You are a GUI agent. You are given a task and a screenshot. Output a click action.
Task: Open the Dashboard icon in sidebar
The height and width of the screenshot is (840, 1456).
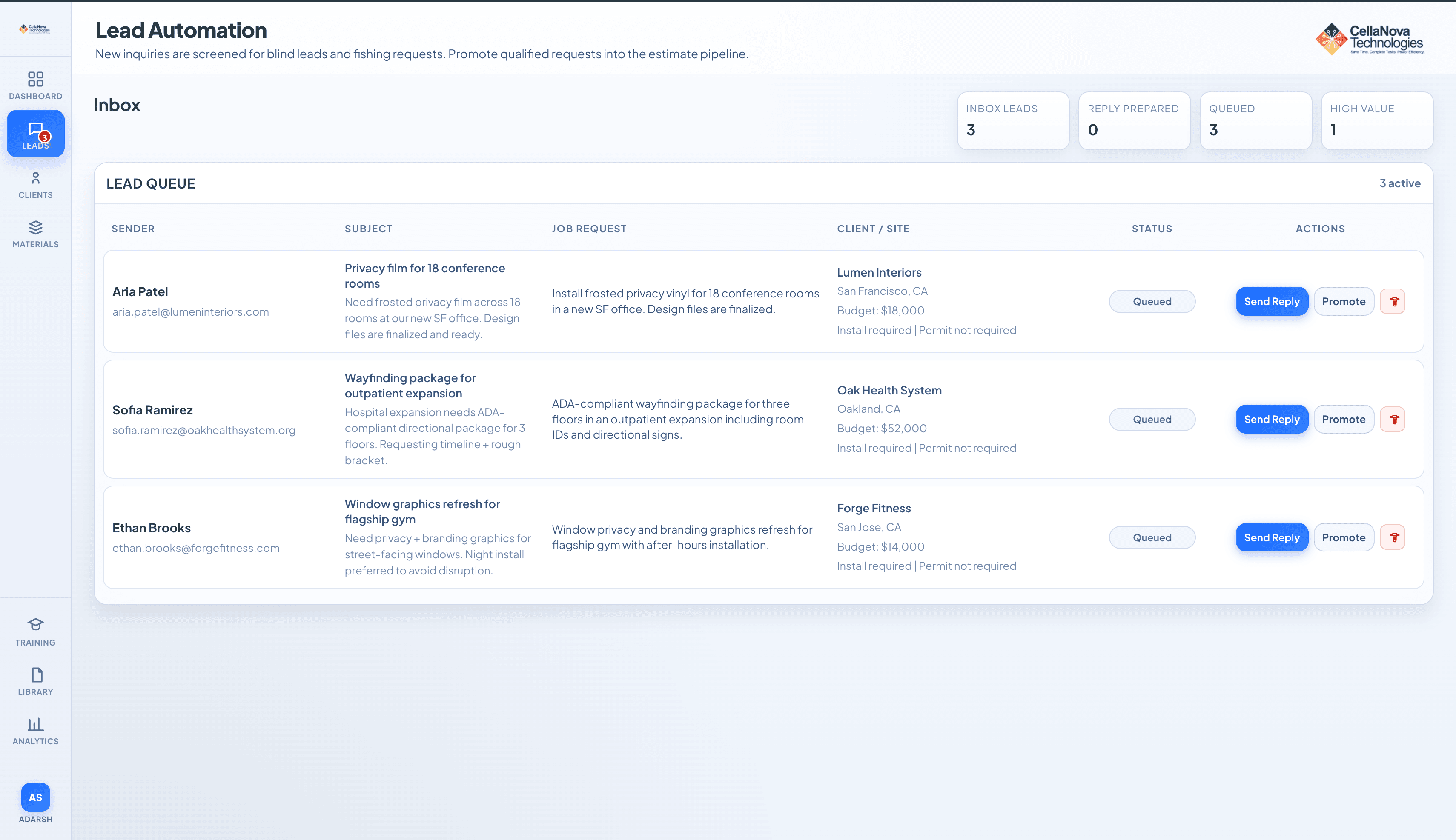click(x=35, y=79)
